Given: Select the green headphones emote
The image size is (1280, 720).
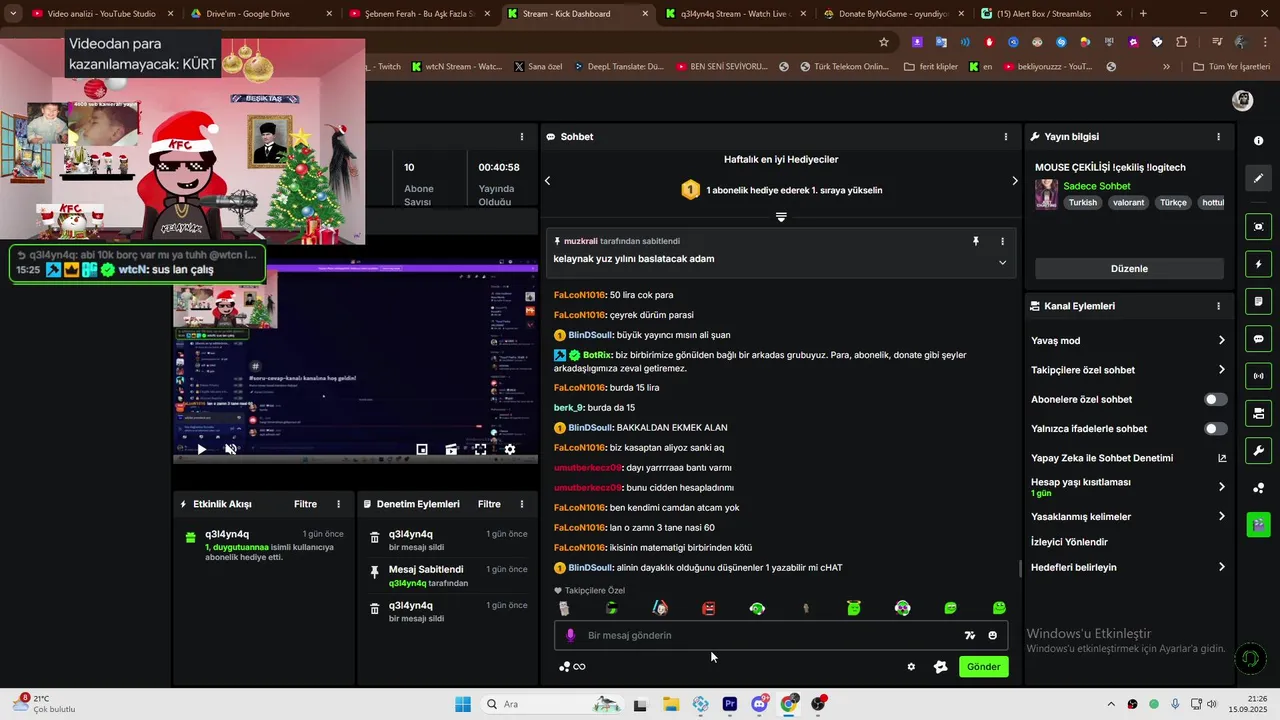Looking at the screenshot, I should pos(757,608).
